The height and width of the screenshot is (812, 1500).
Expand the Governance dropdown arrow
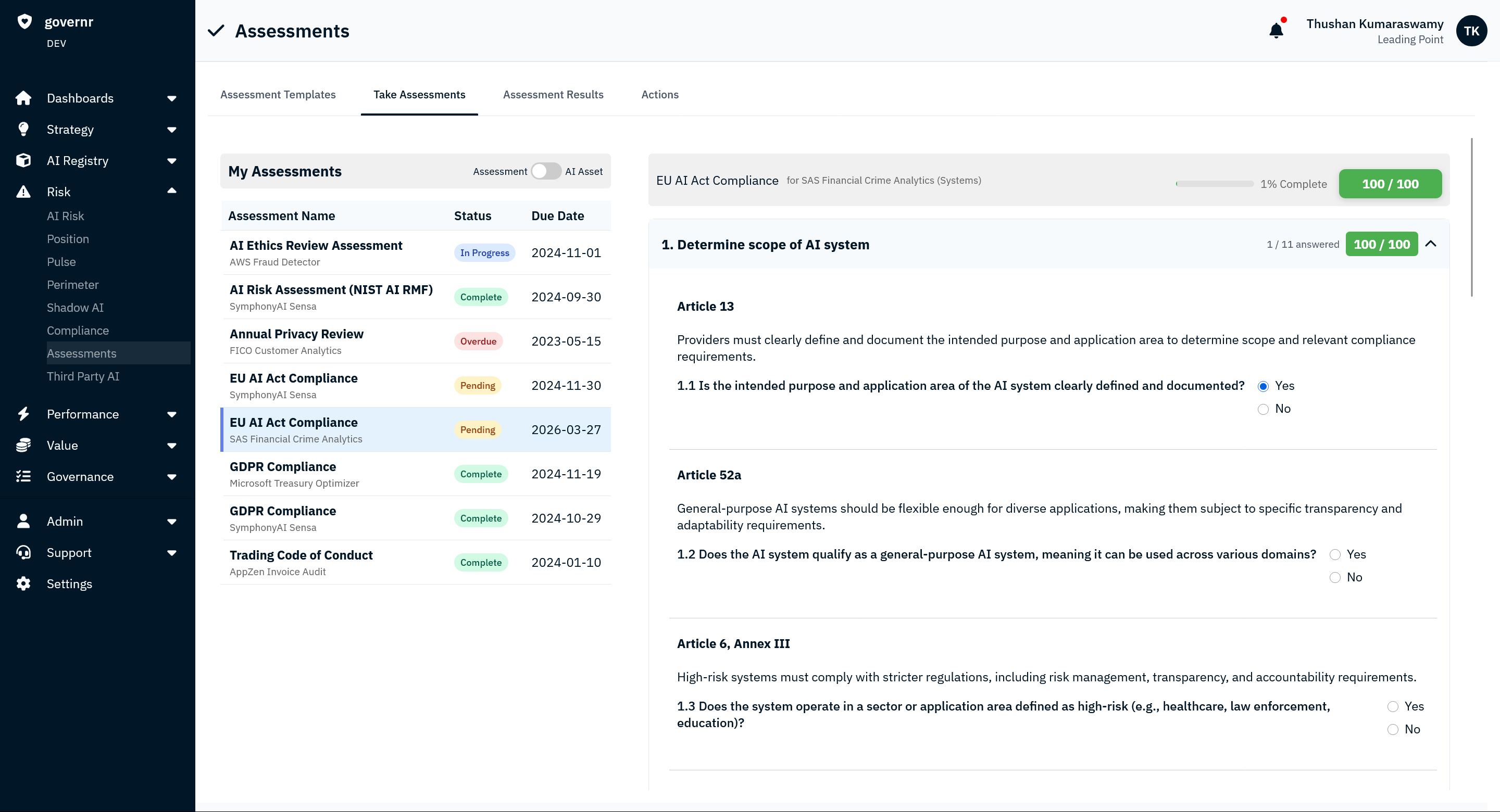tap(172, 477)
